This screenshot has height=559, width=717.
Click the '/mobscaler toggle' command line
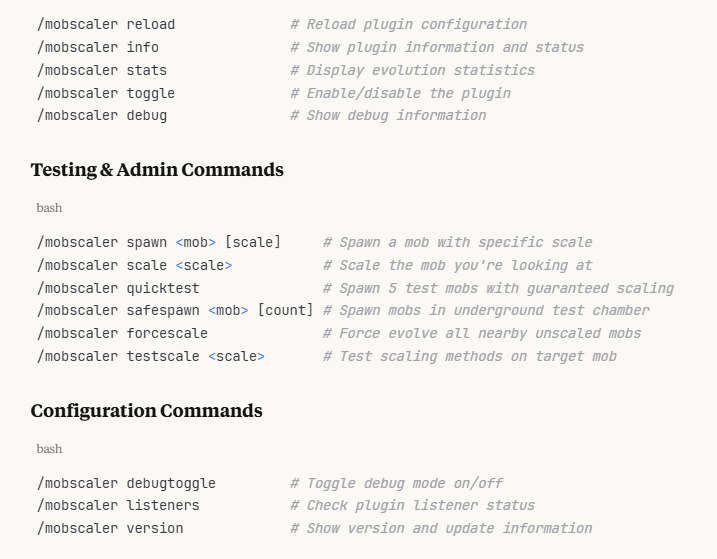pos(106,93)
